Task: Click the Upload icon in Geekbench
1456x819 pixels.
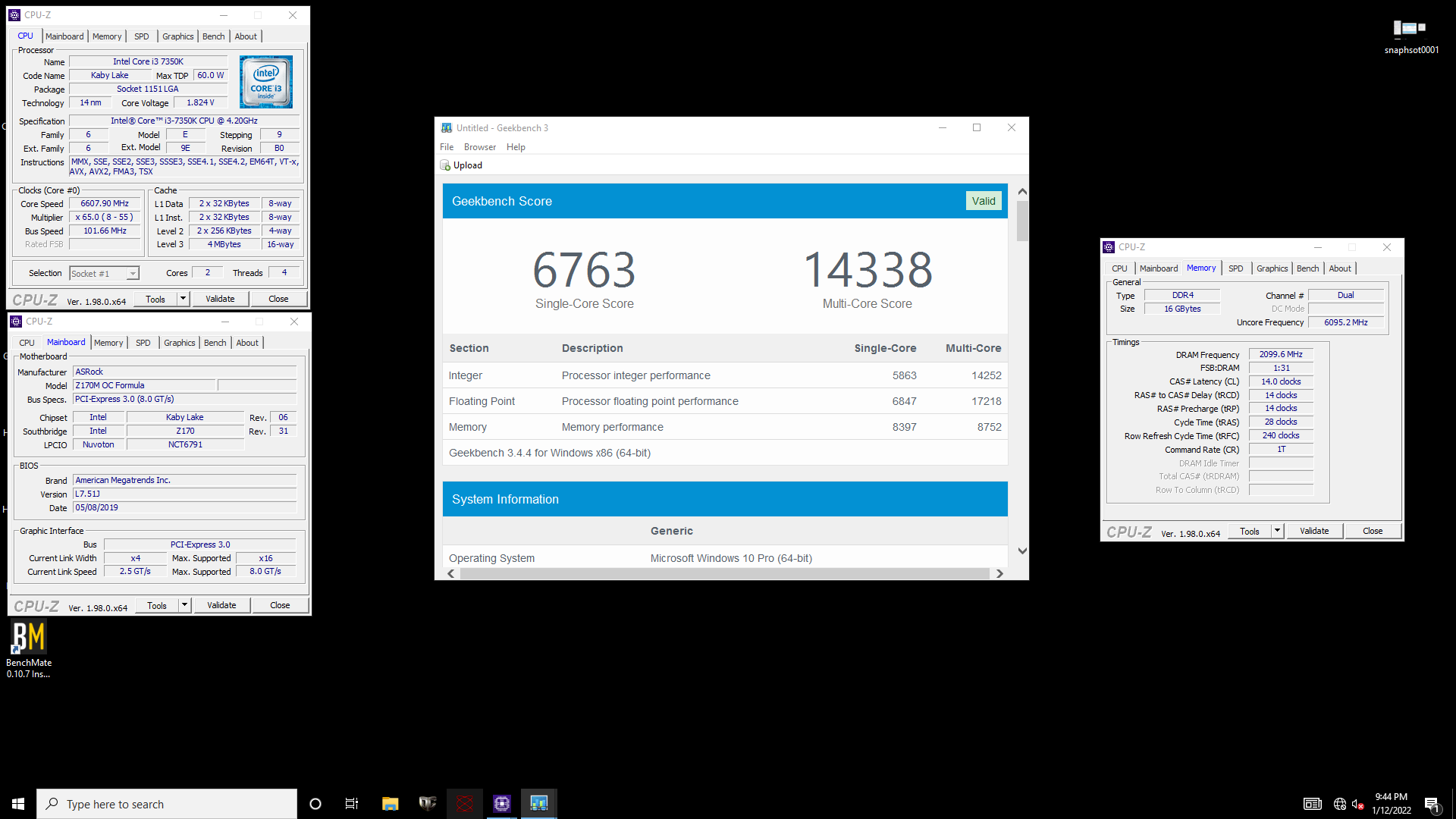Action: 446,165
